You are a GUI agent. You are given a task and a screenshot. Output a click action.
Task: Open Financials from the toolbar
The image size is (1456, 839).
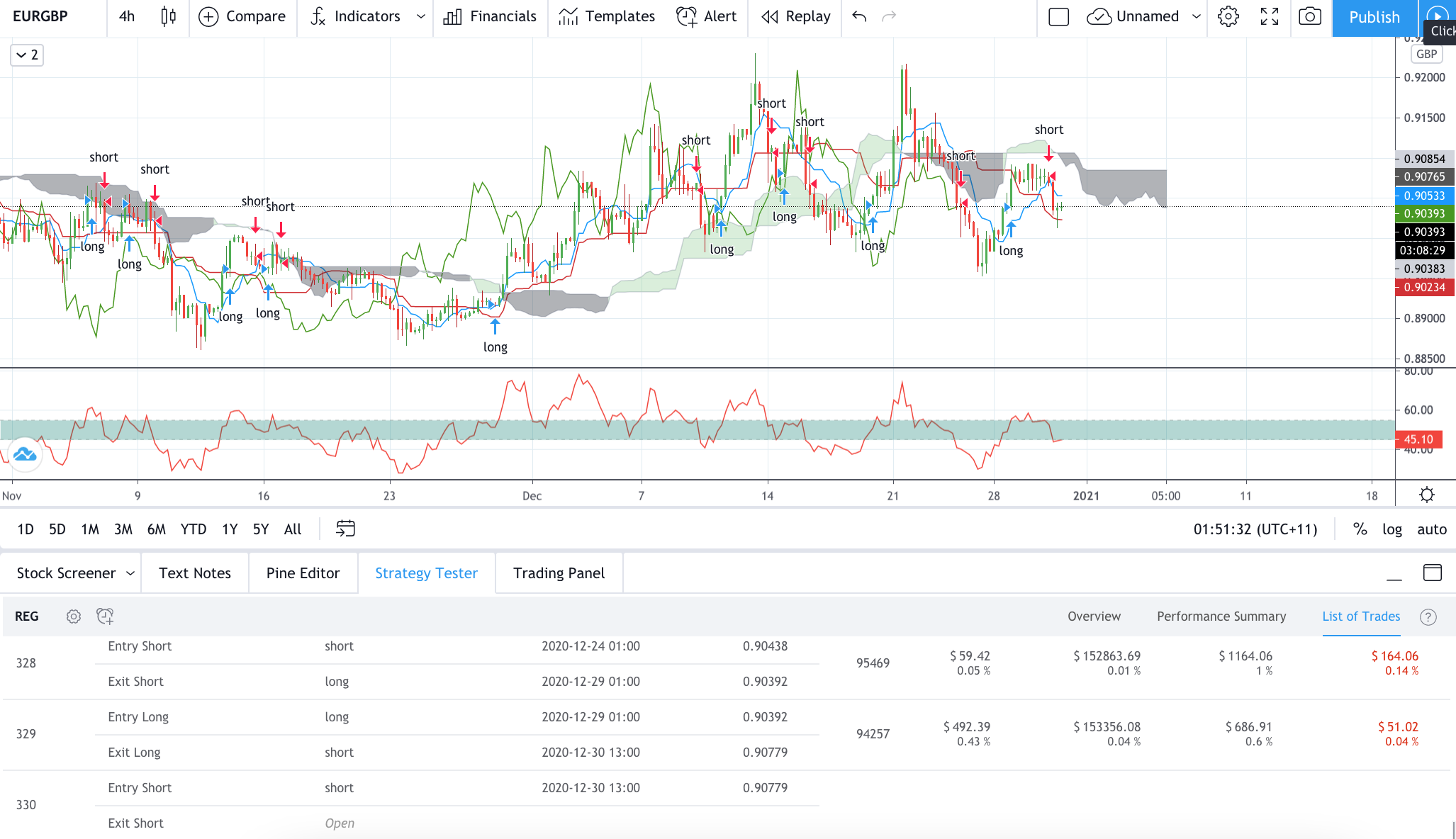pyautogui.click(x=490, y=16)
